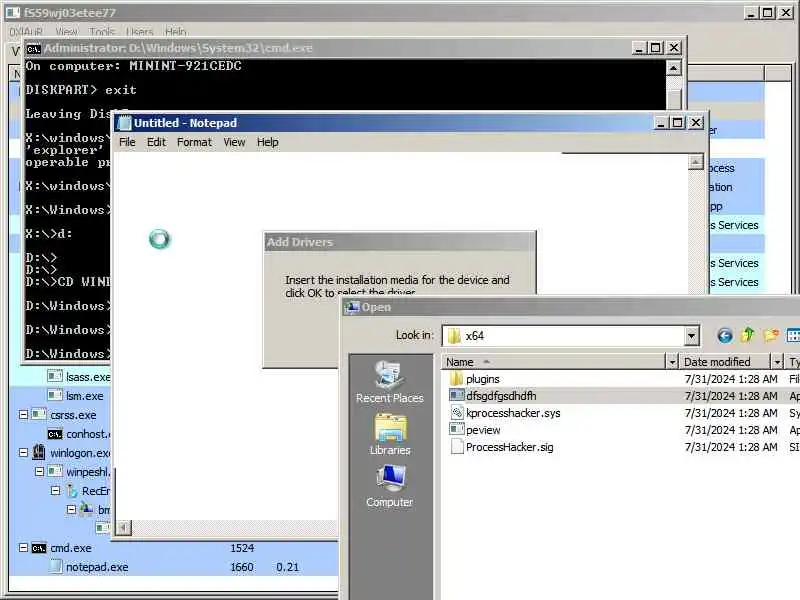Image resolution: width=800 pixels, height=600 pixels.
Task: Select notepad.exe process row
Action: 173,567
